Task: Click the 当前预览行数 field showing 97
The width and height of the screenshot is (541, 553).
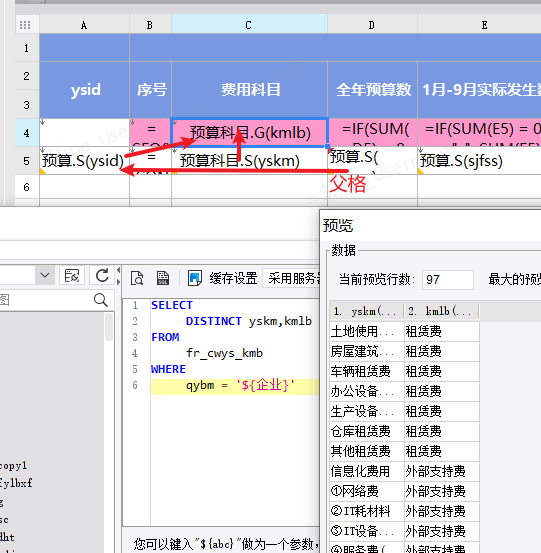Action: tap(448, 280)
